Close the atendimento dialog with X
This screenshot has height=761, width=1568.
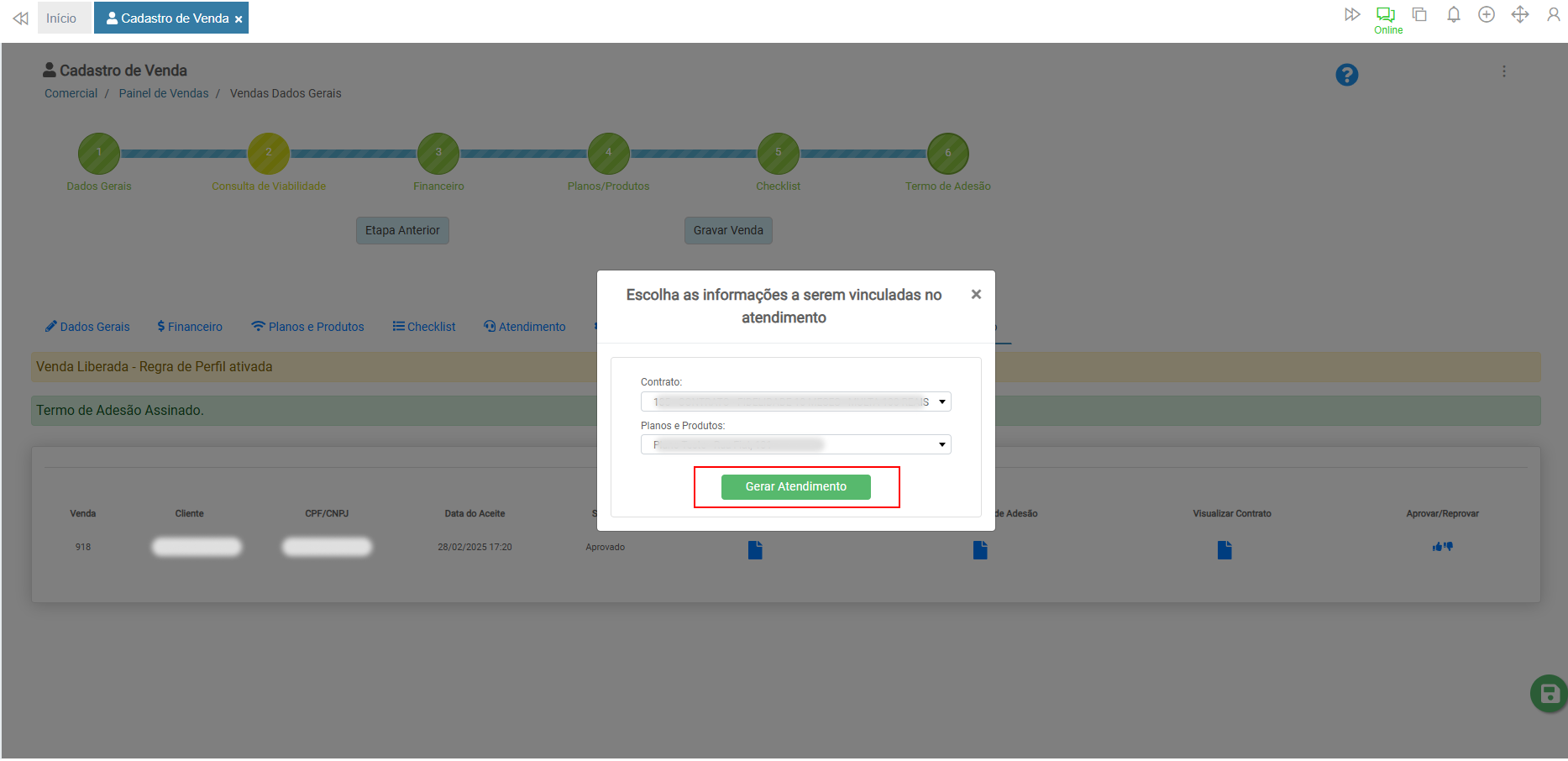[x=976, y=295]
